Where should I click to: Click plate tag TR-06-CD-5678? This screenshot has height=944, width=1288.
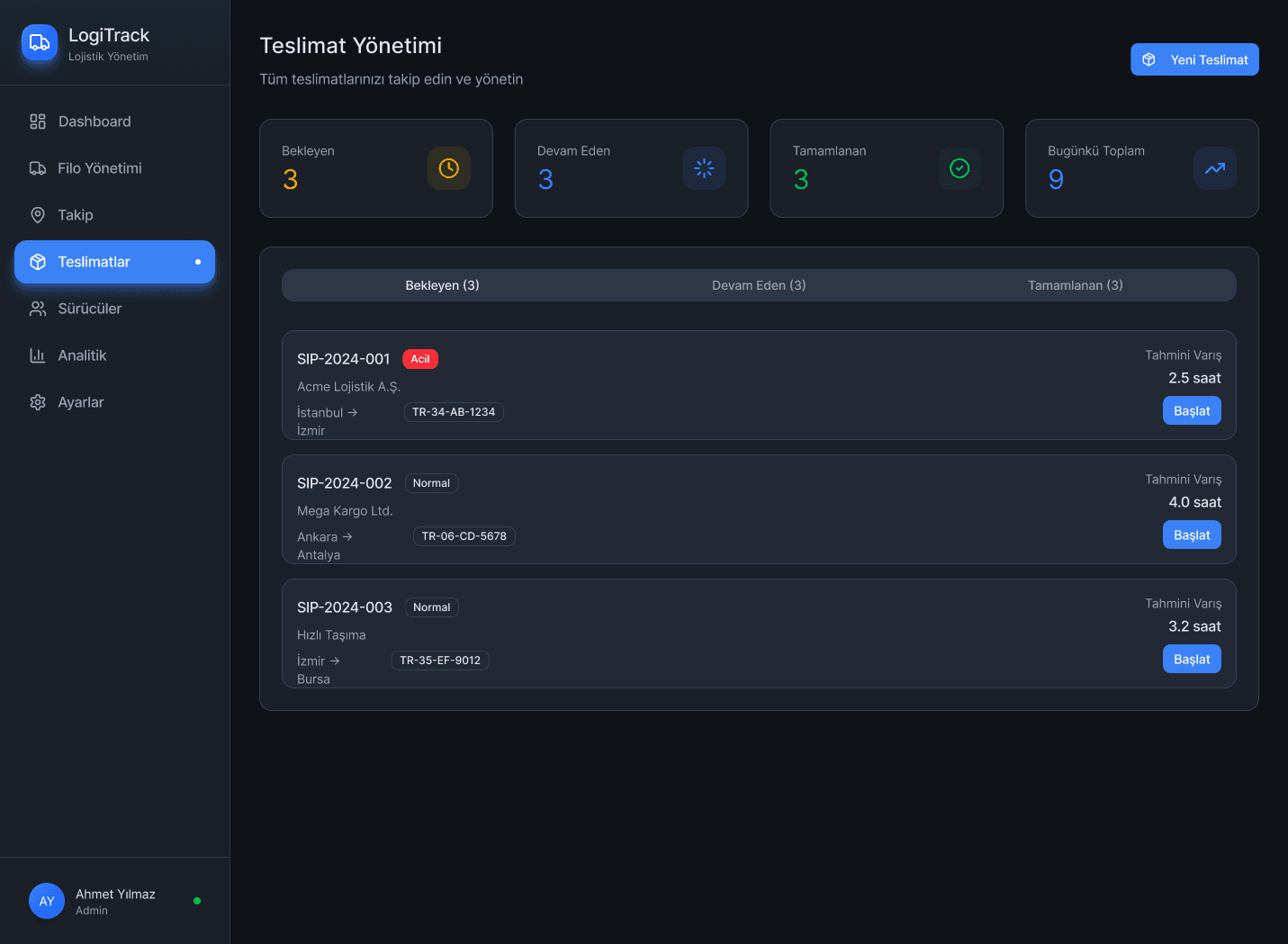pyautogui.click(x=464, y=536)
